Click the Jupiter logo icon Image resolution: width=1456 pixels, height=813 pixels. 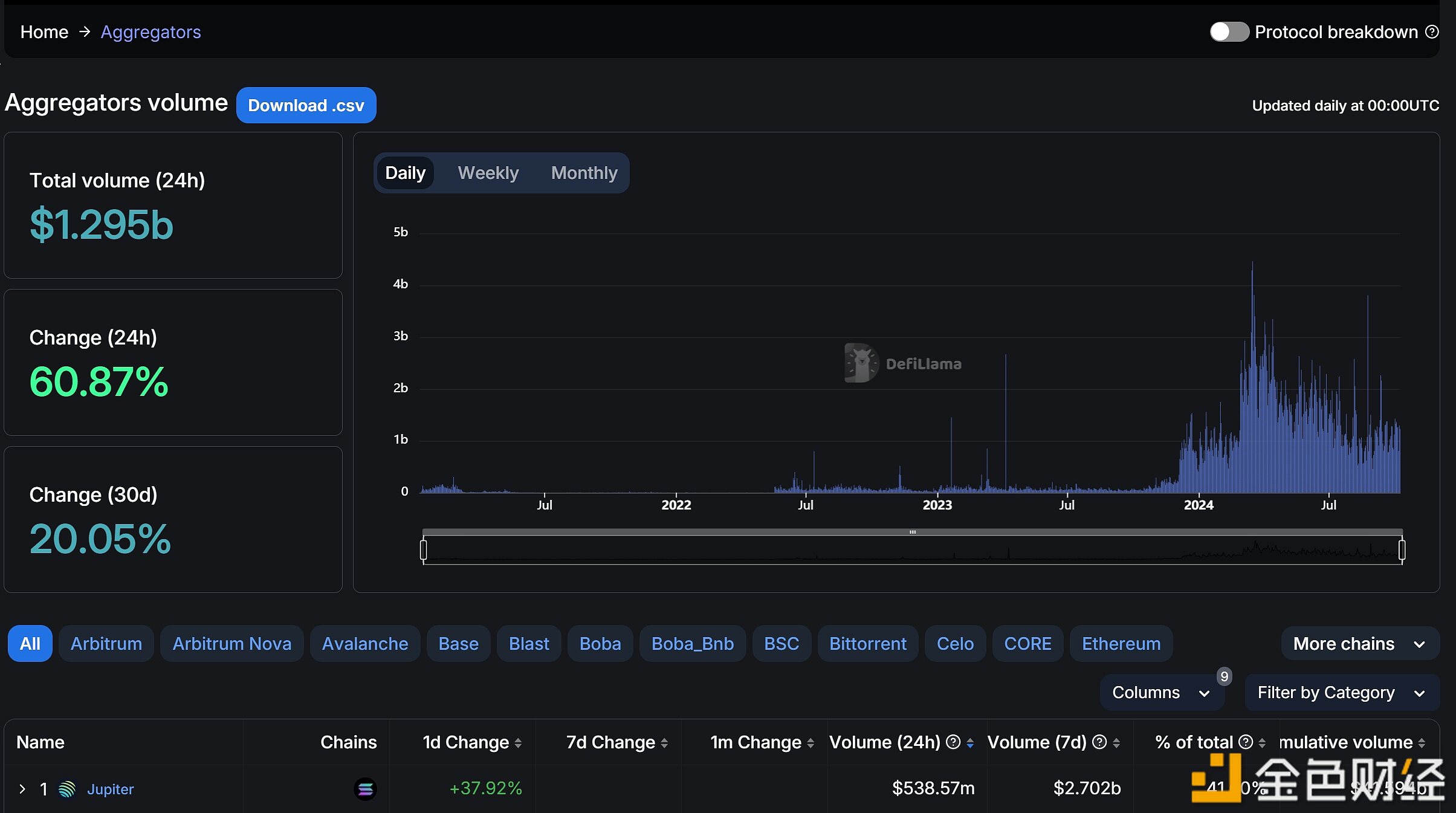(67, 789)
